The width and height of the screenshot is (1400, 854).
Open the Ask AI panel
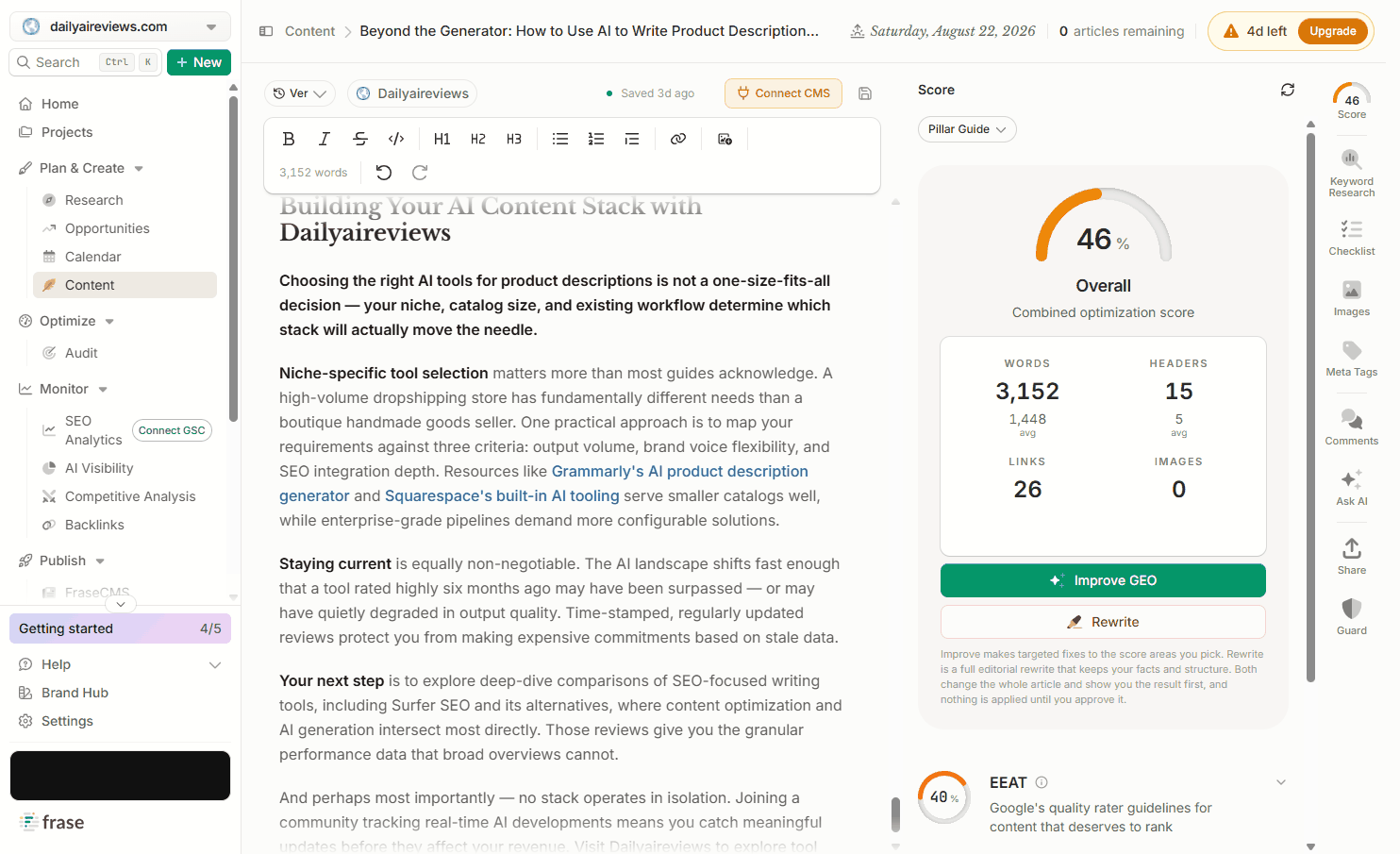1352,488
